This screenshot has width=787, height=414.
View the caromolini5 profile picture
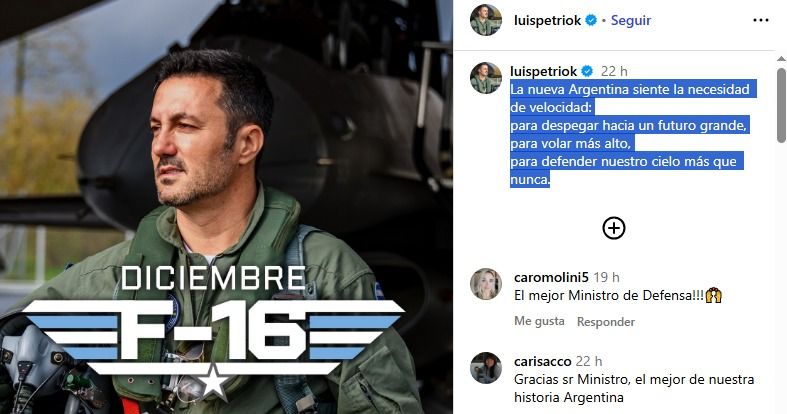485,284
